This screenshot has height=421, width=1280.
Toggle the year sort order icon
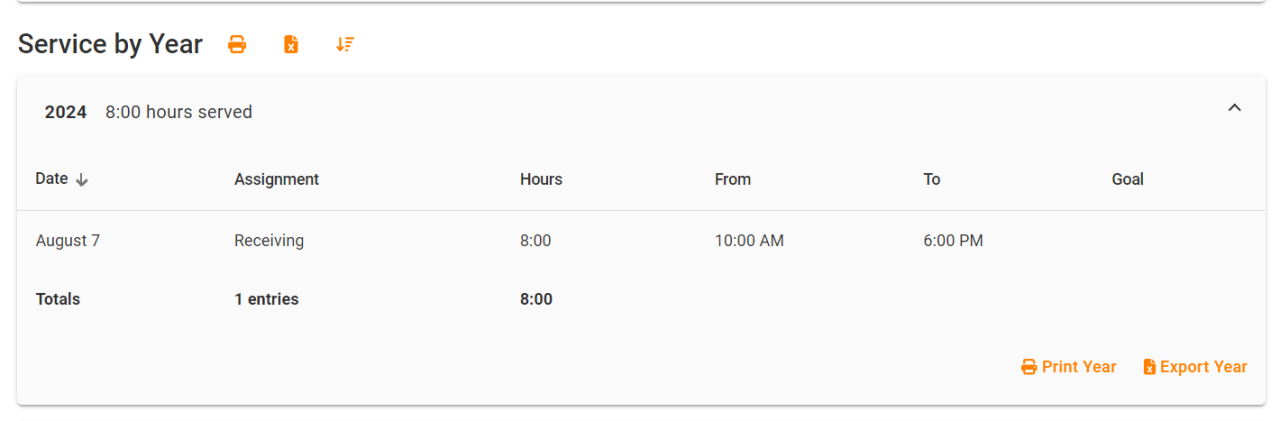coord(345,44)
